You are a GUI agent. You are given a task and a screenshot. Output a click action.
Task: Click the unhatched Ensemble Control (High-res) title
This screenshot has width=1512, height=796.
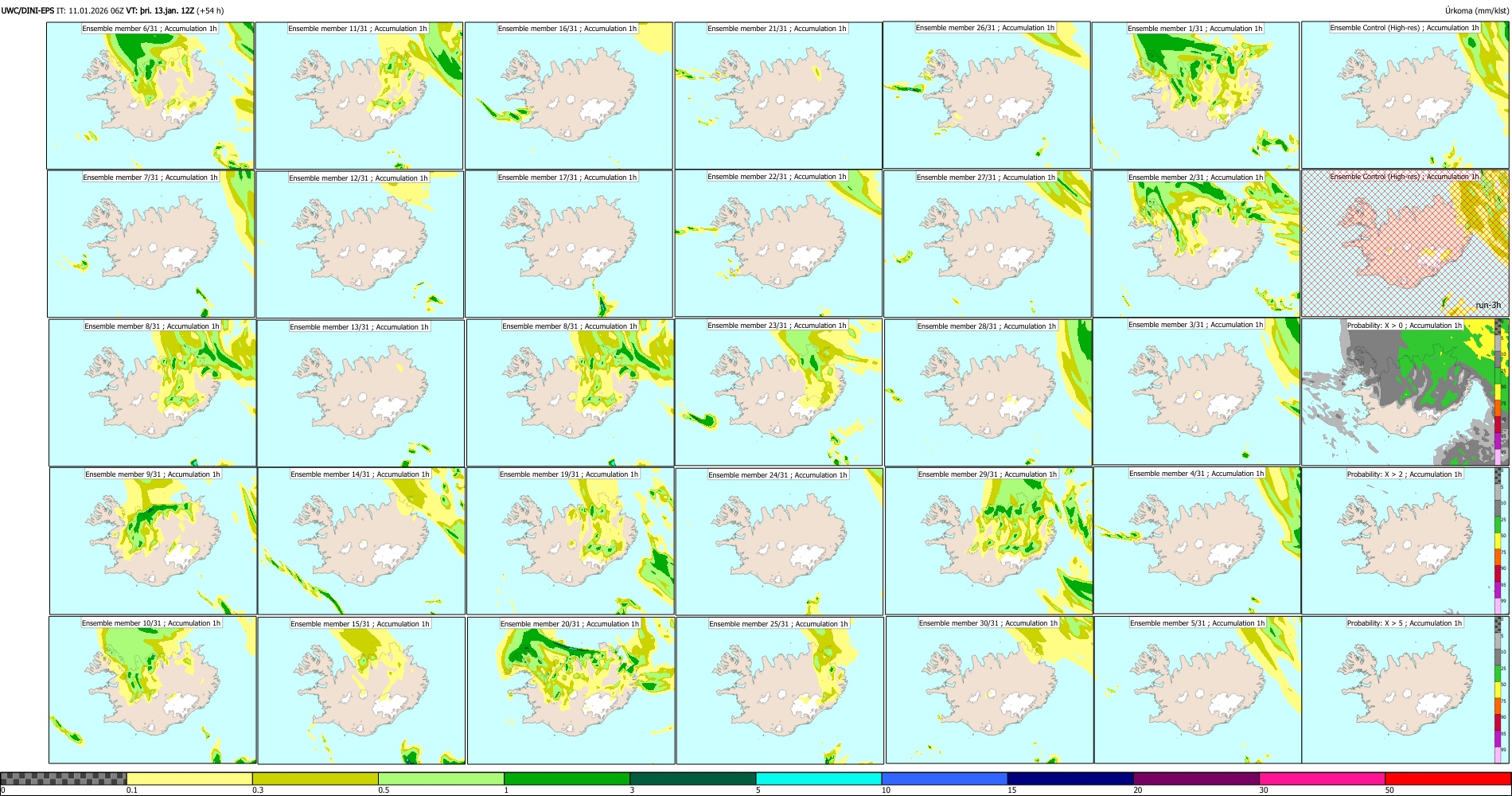[x=1405, y=28]
